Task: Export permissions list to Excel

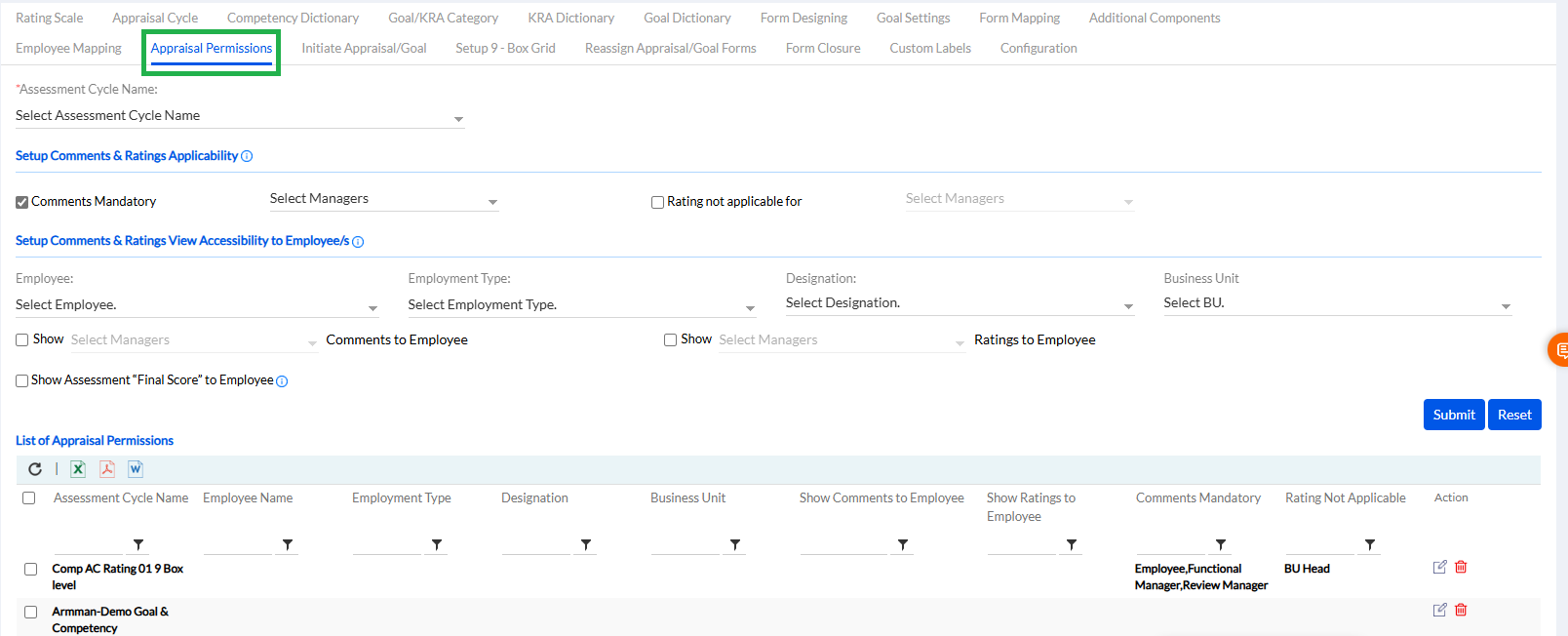Action: click(x=78, y=469)
